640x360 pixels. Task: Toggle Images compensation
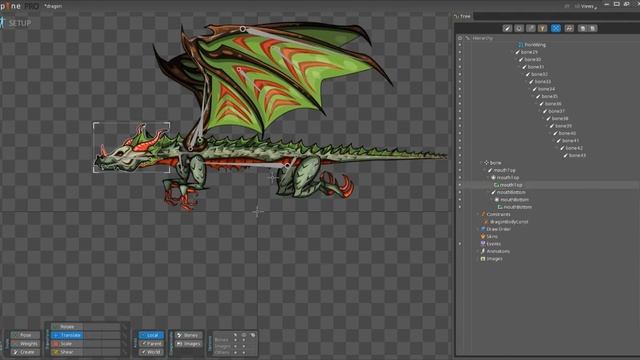[x=189, y=344]
